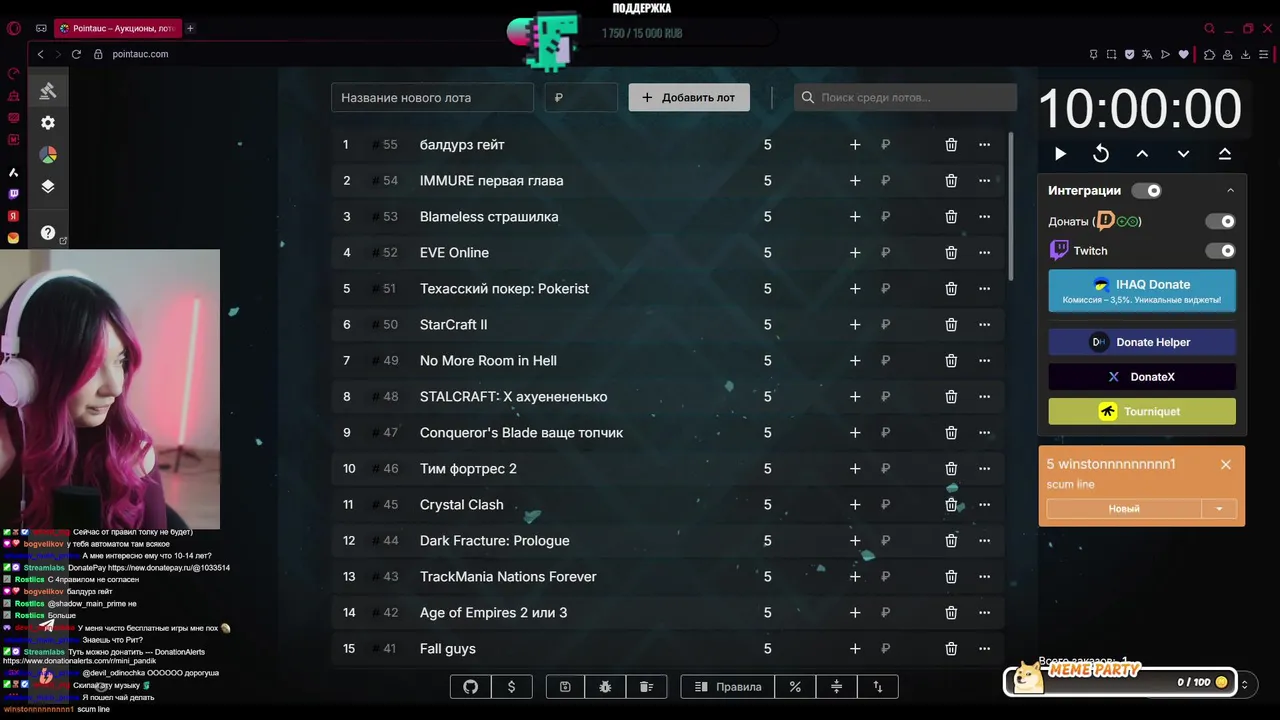Image resolution: width=1280 pixels, height=720 pixels.
Task: Reset the timer with the circular arrow
Action: (1101, 154)
